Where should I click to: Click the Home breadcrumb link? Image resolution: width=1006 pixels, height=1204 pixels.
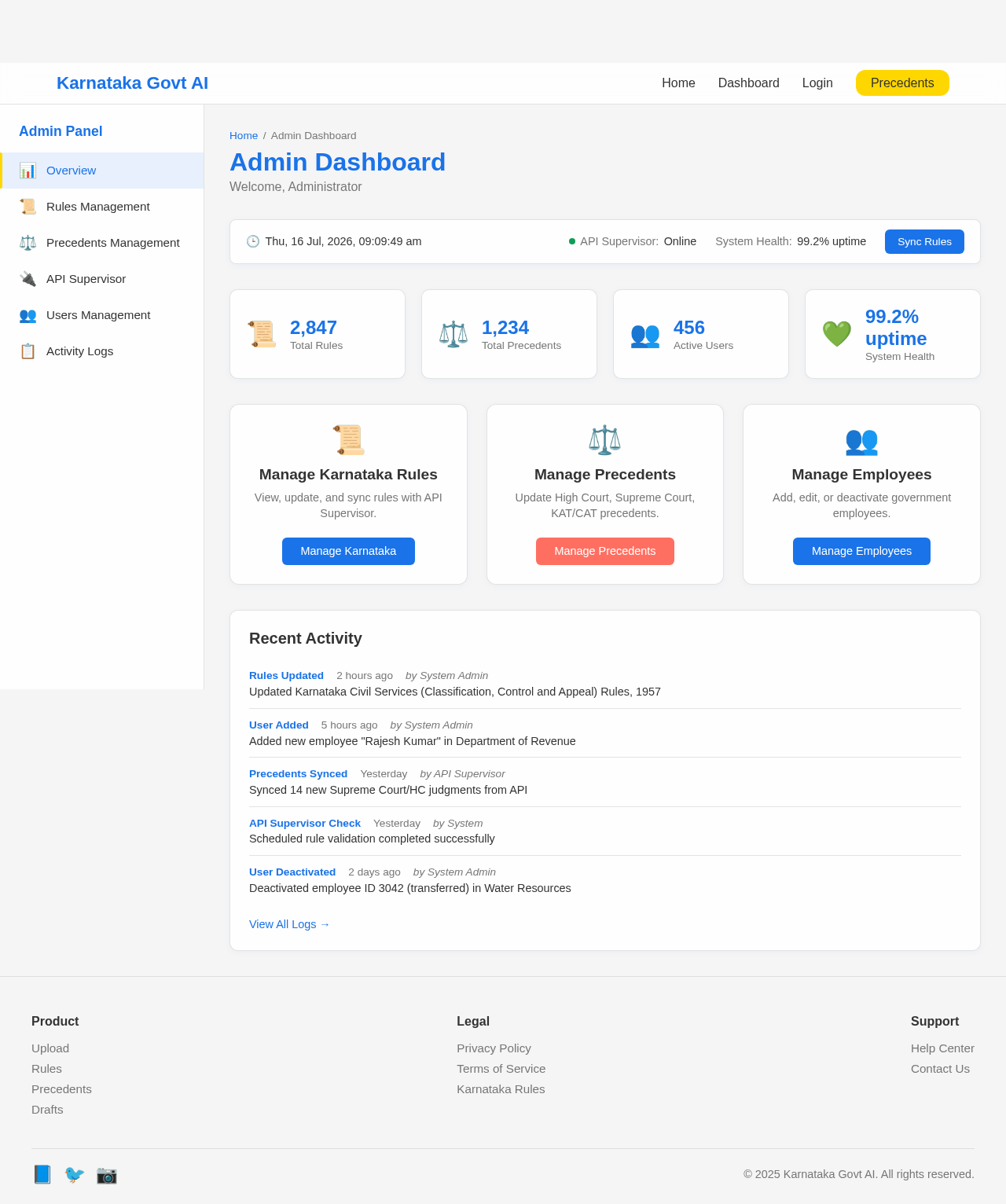coord(244,136)
